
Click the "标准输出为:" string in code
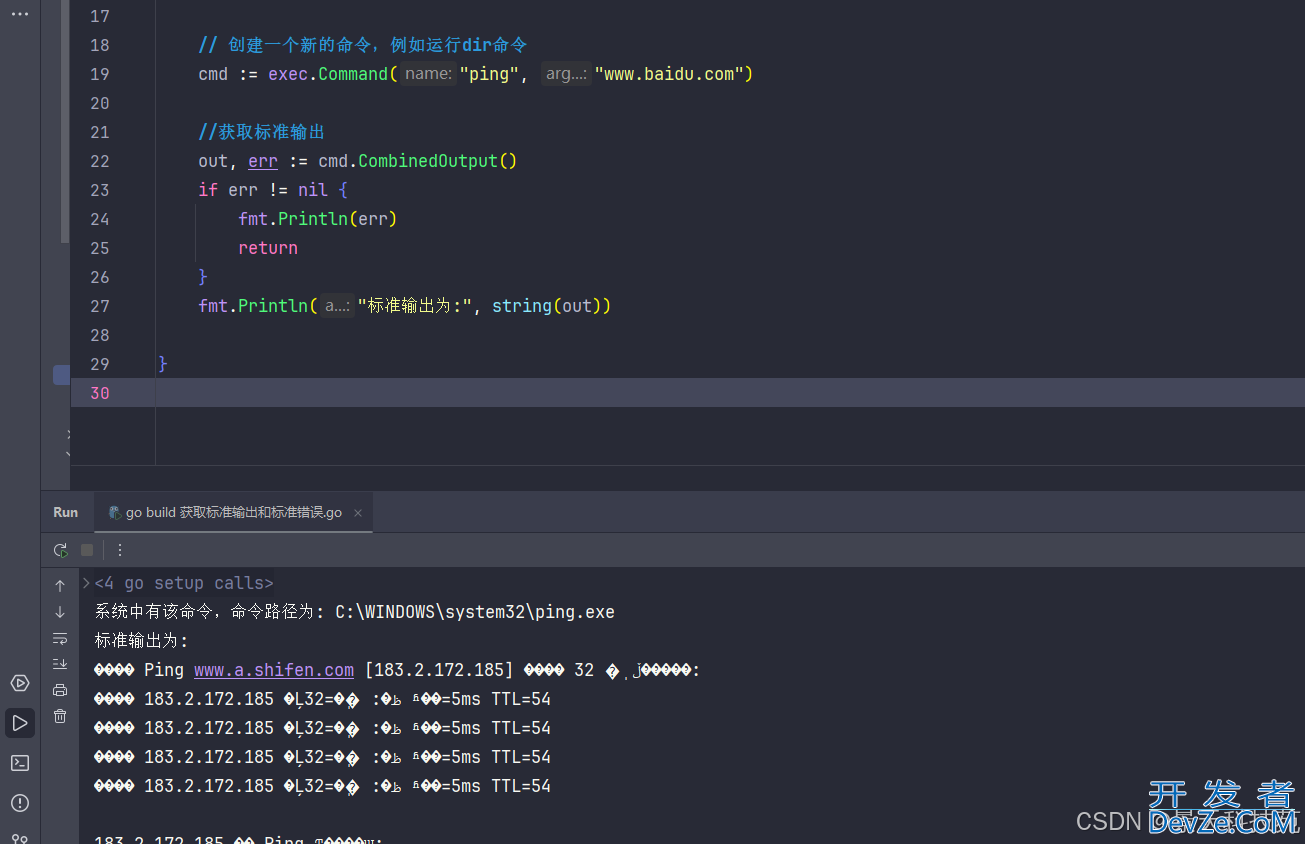pyautogui.click(x=415, y=306)
